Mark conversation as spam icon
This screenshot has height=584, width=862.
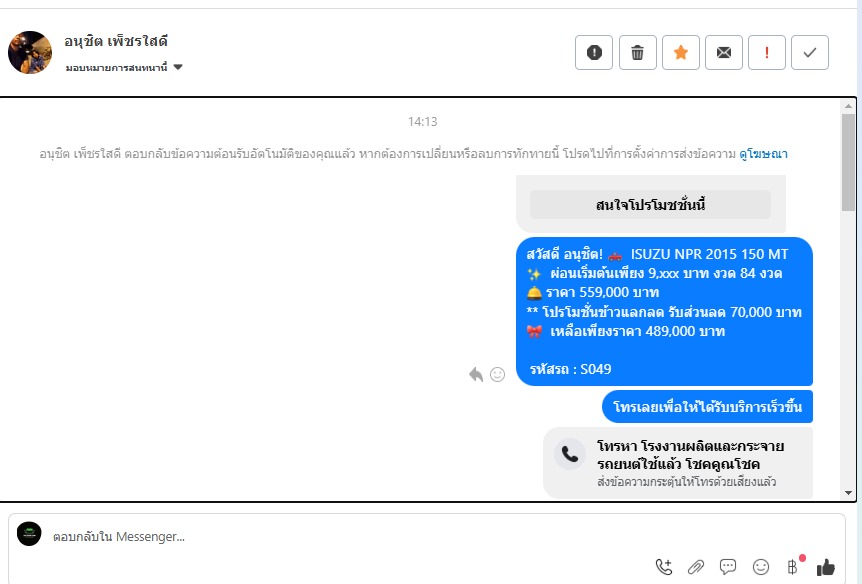pos(594,52)
